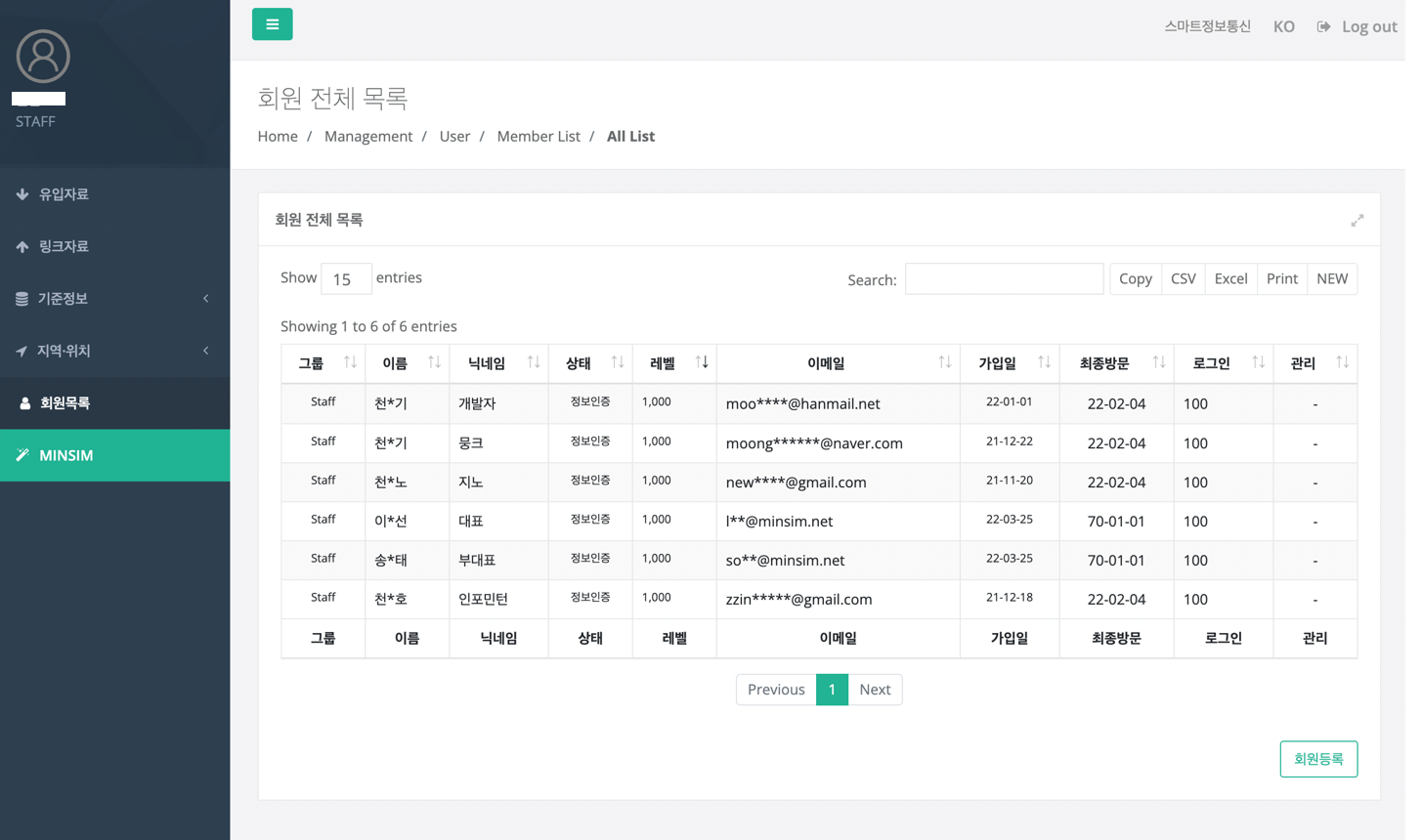Sort table by 로그인 column arrows
1422x840 pixels.
pos(1259,362)
